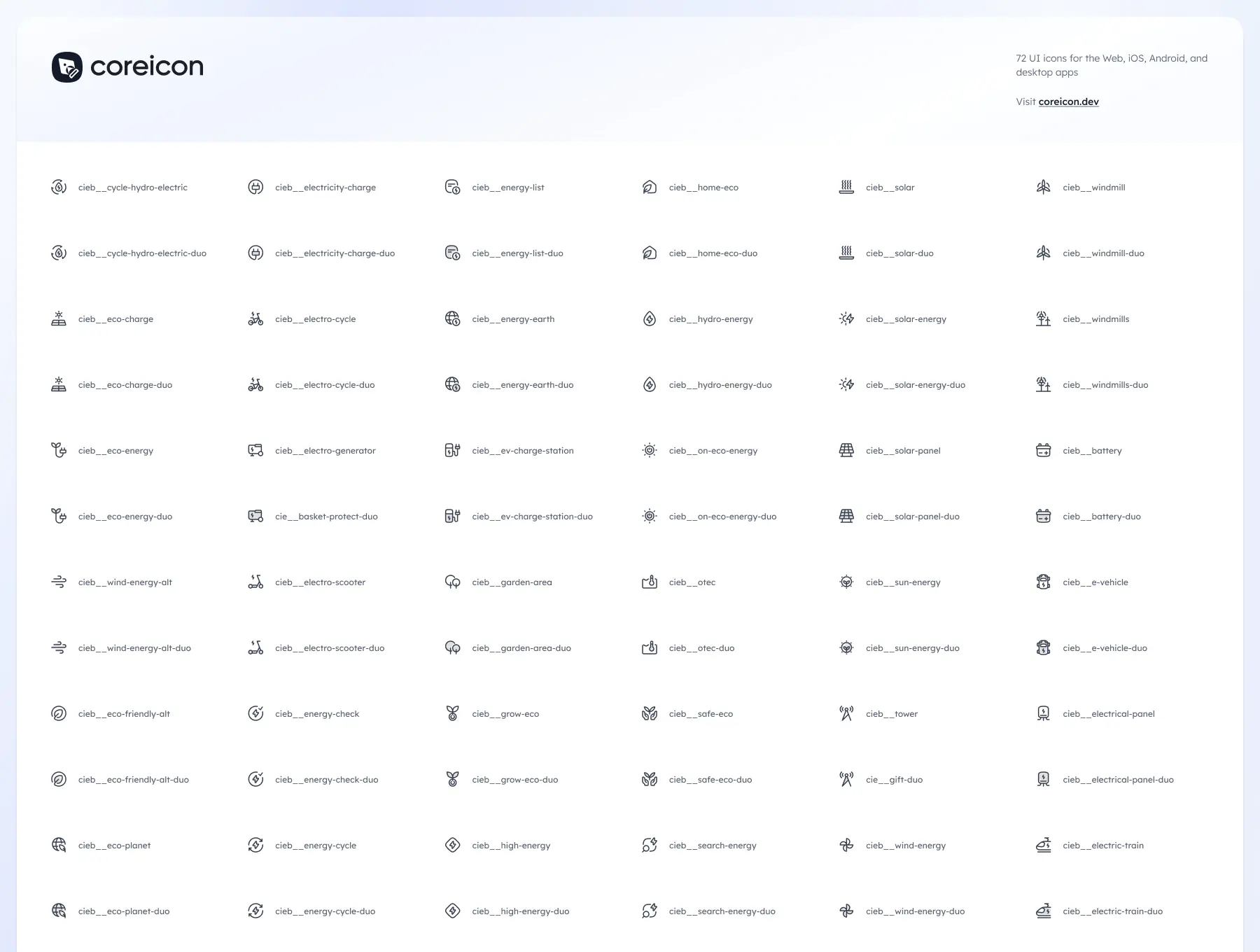
Task: Click the e-vehicle icon
Action: 1043,582
